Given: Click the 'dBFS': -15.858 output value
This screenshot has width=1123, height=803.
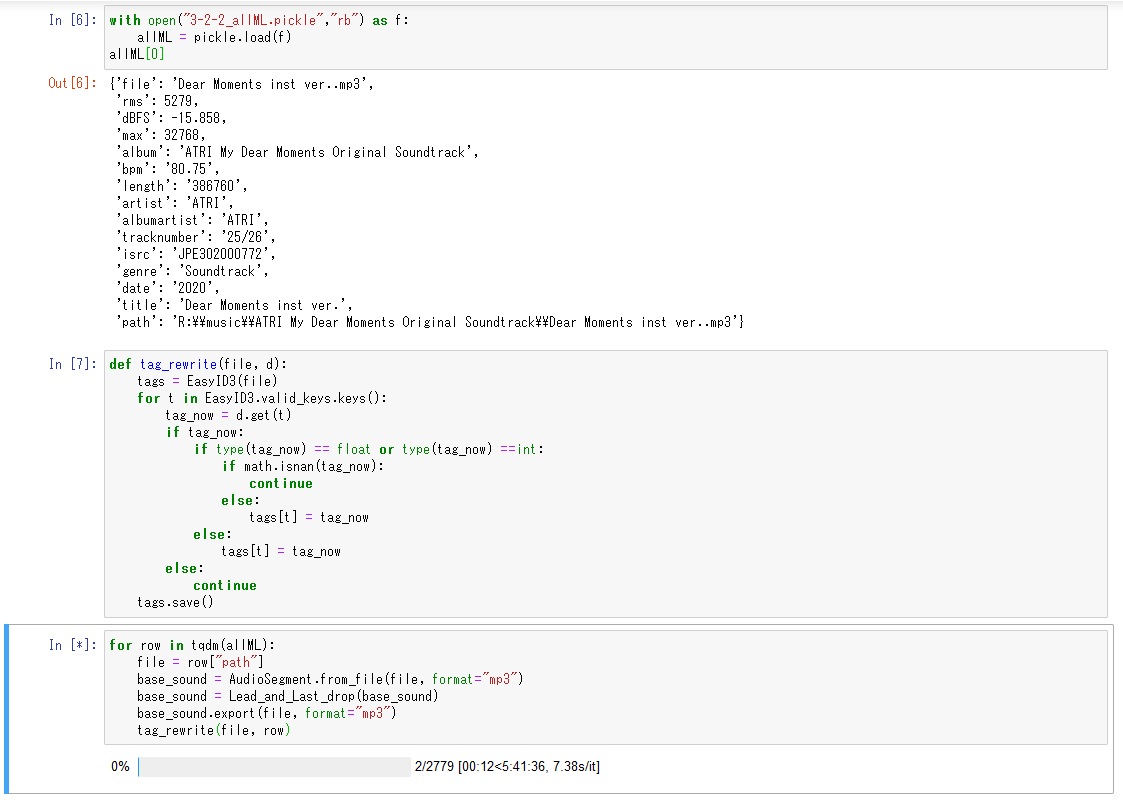Looking at the screenshot, I should 172,118.
